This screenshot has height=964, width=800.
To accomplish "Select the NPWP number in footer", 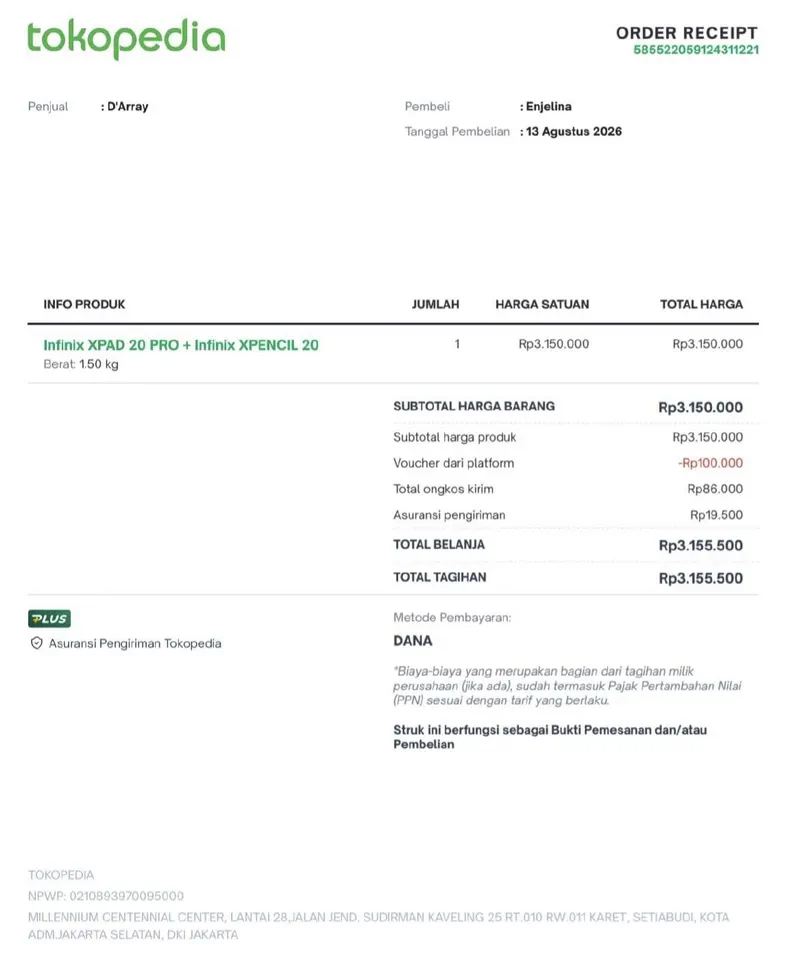I will tap(126, 896).
